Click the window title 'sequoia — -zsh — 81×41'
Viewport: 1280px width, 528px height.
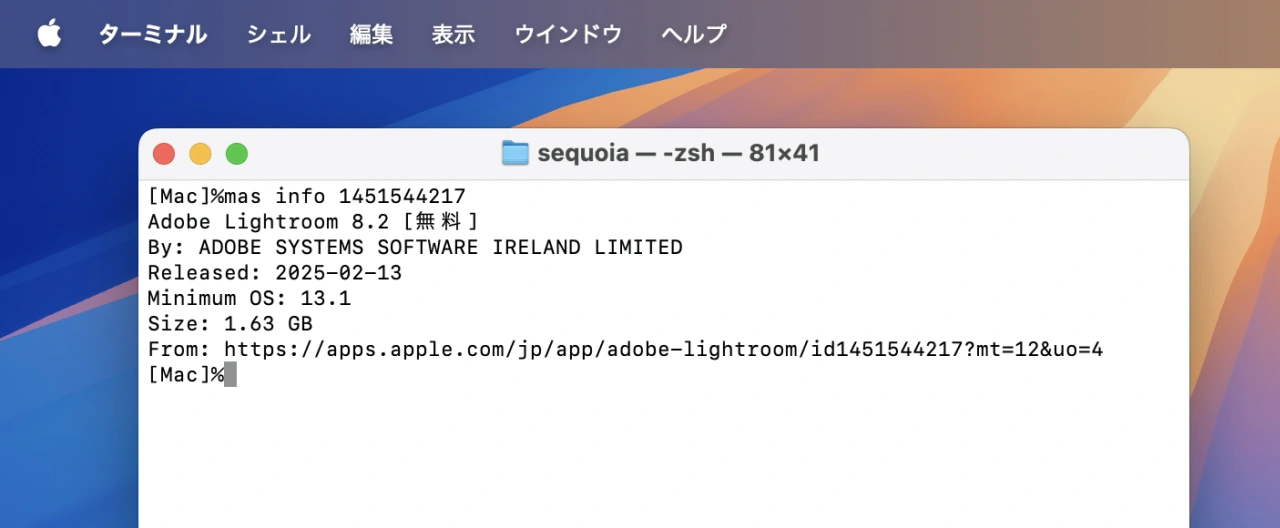click(x=678, y=153)
